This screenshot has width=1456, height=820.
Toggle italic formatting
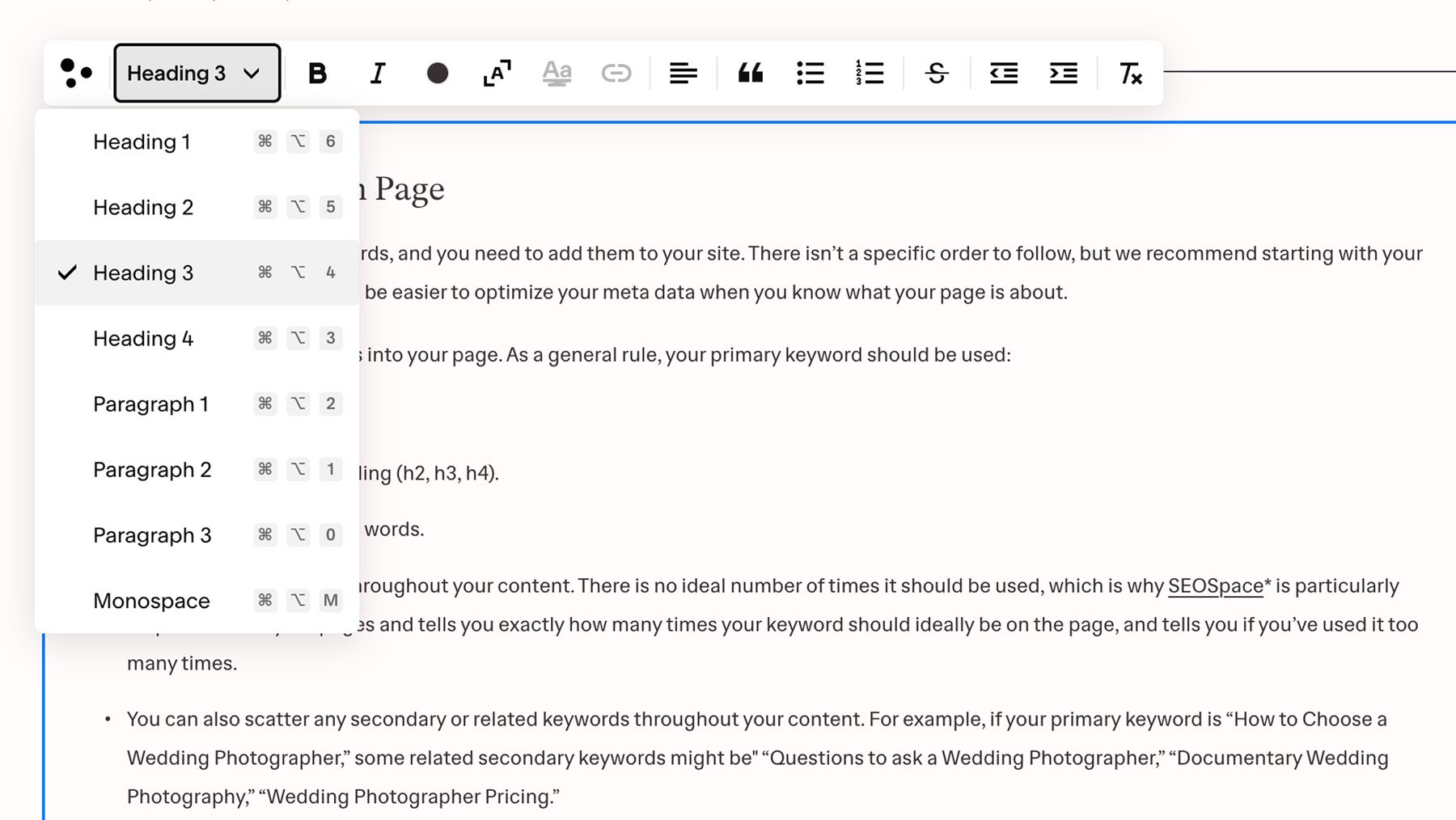point(378,74)
